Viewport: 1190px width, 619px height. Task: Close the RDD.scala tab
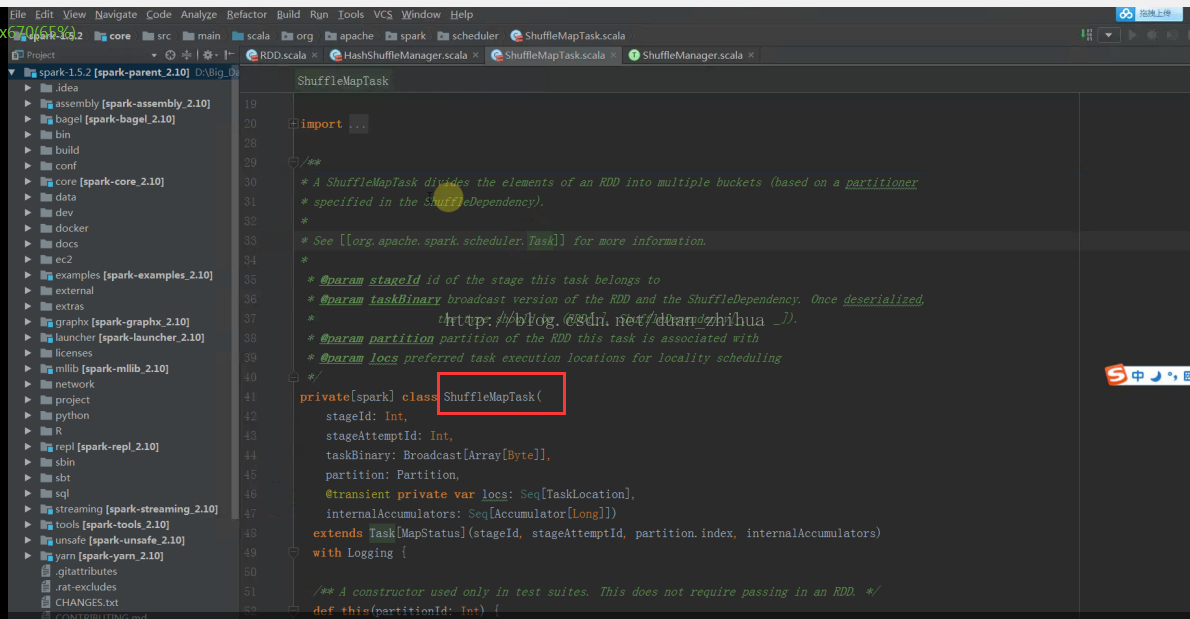click(314, 55)
